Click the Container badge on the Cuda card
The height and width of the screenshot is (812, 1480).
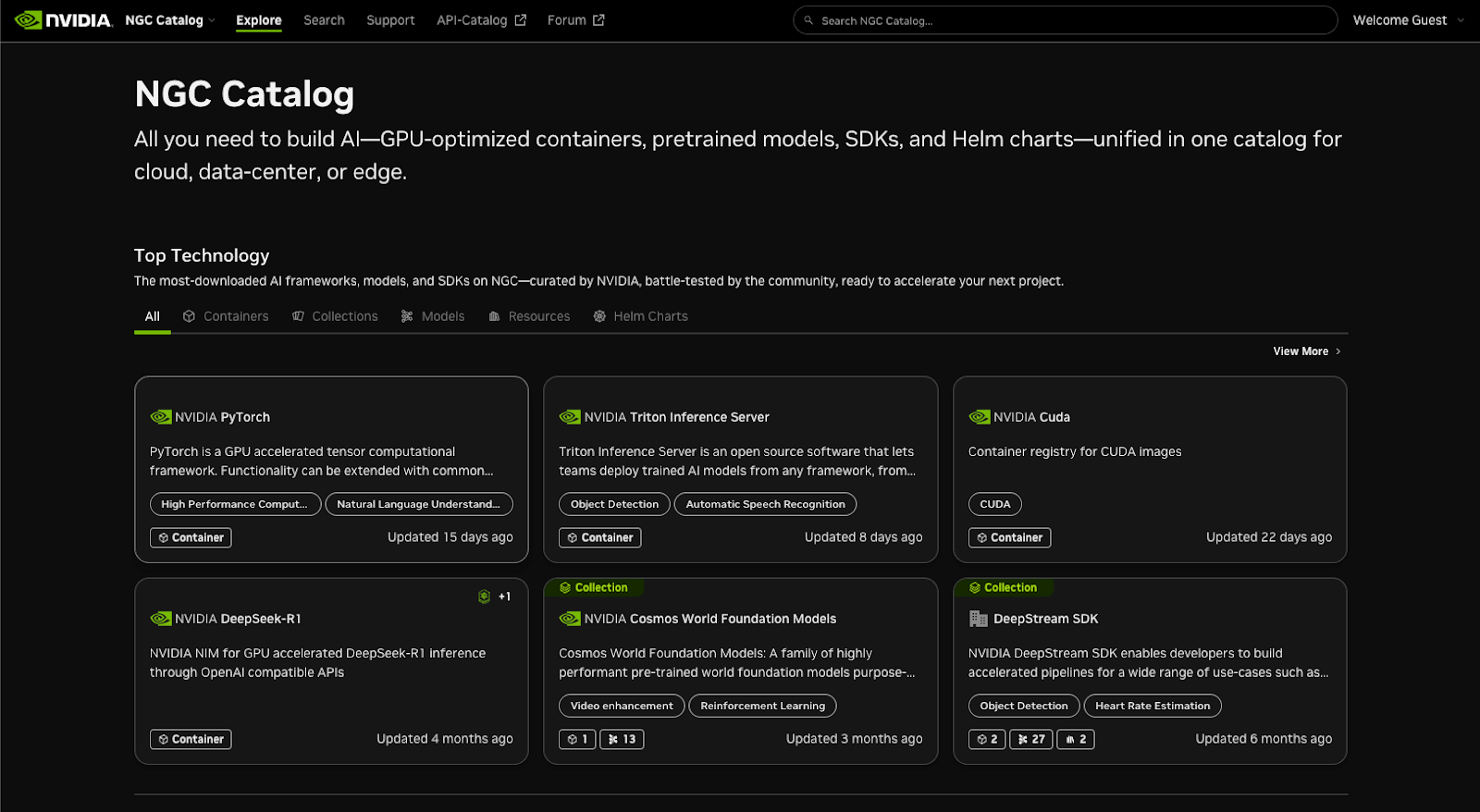pyautogui.click(x=1009, y=537)
